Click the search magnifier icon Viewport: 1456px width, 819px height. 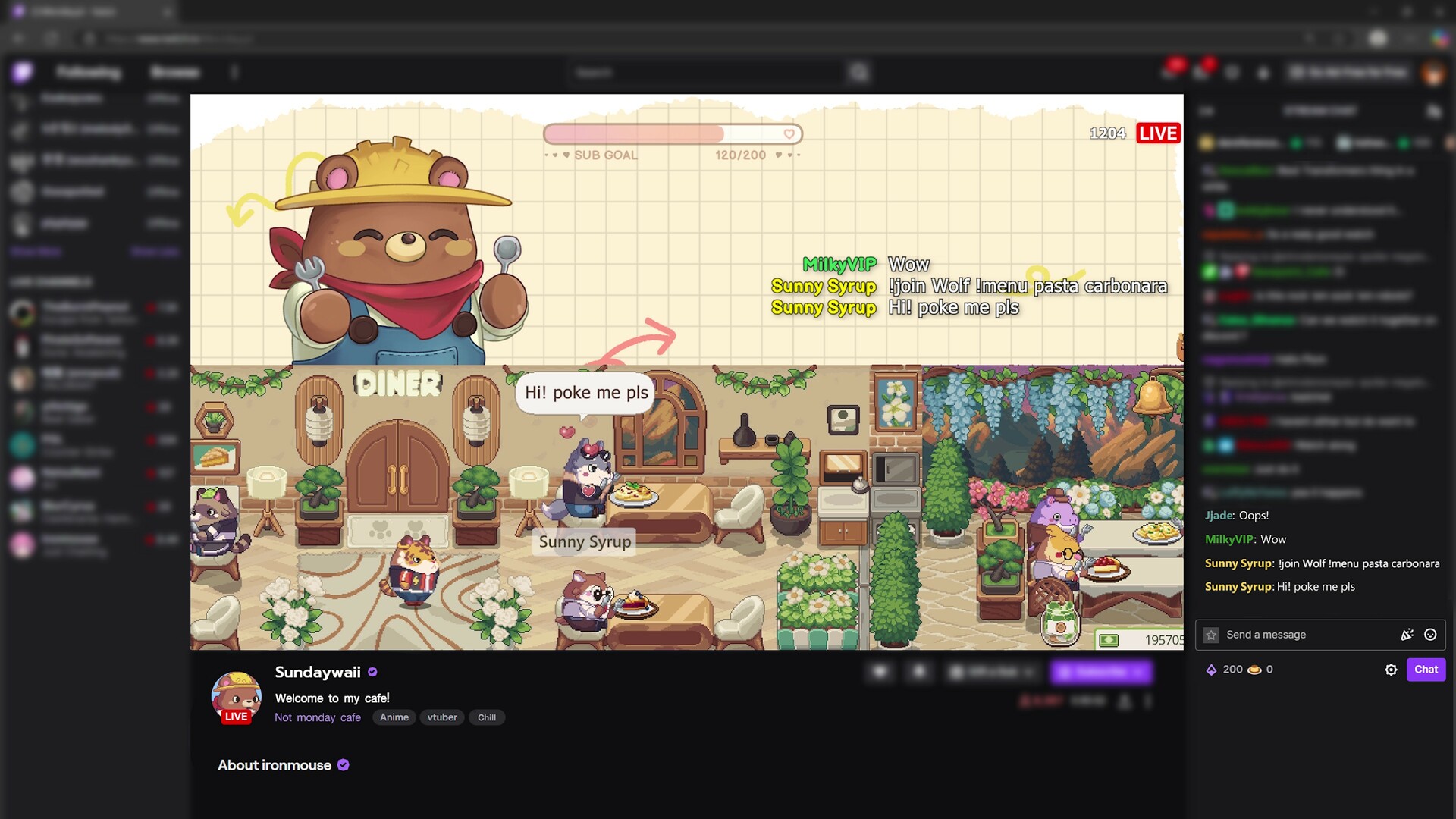[x=859, y=72]
